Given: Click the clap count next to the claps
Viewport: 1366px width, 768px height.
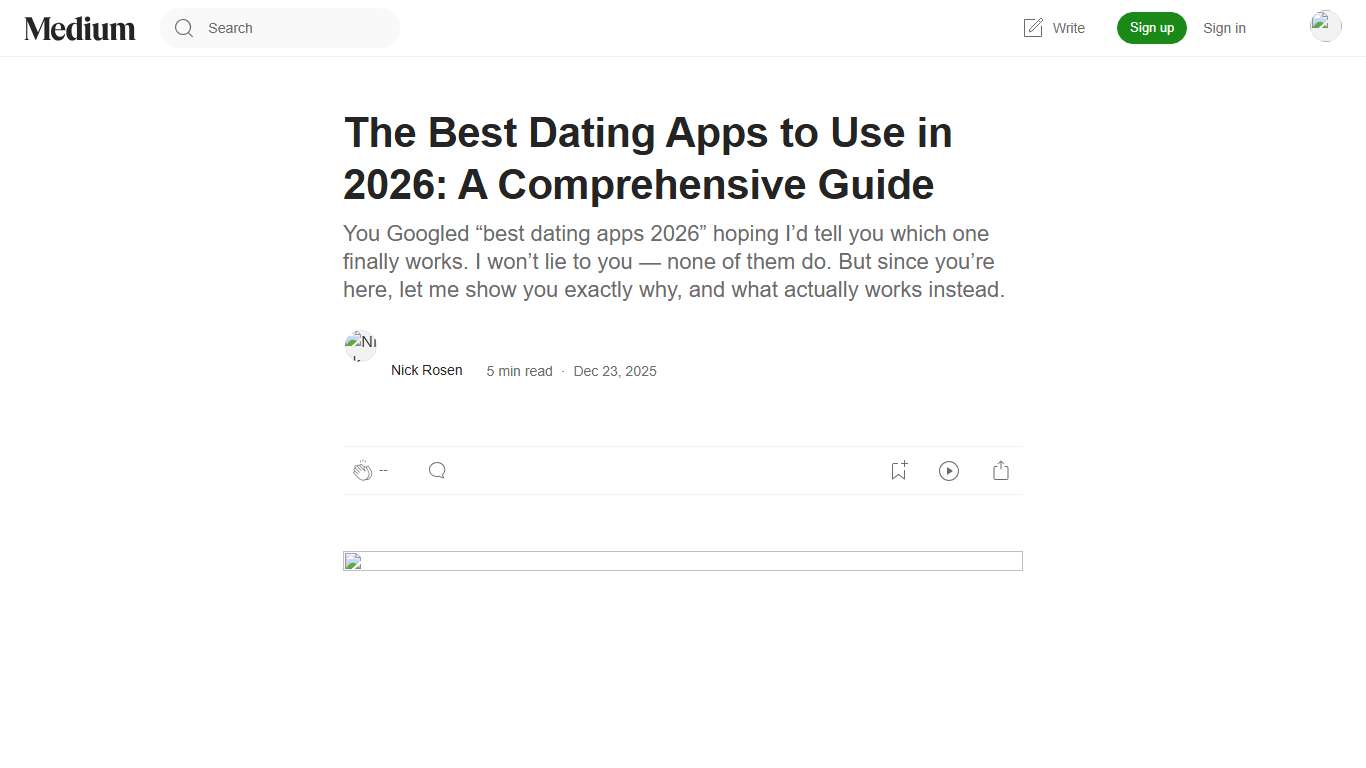Looking at the screenshot, I should click(383, 470).
